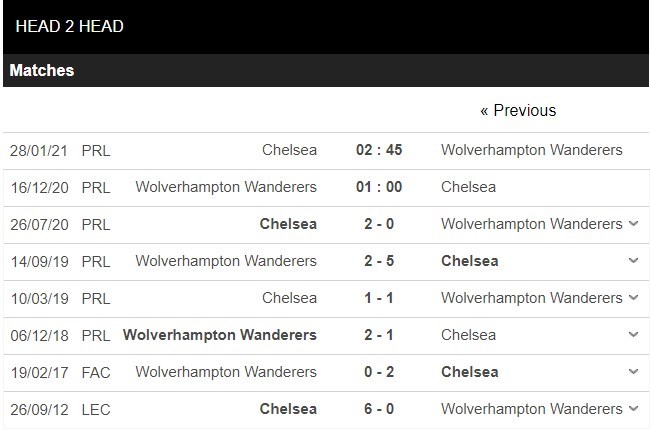Image resolution: width=650 pixels, height=431 pixels.
Task: Expand the 19/02/17 FAC match chevron
Action: 632,372
